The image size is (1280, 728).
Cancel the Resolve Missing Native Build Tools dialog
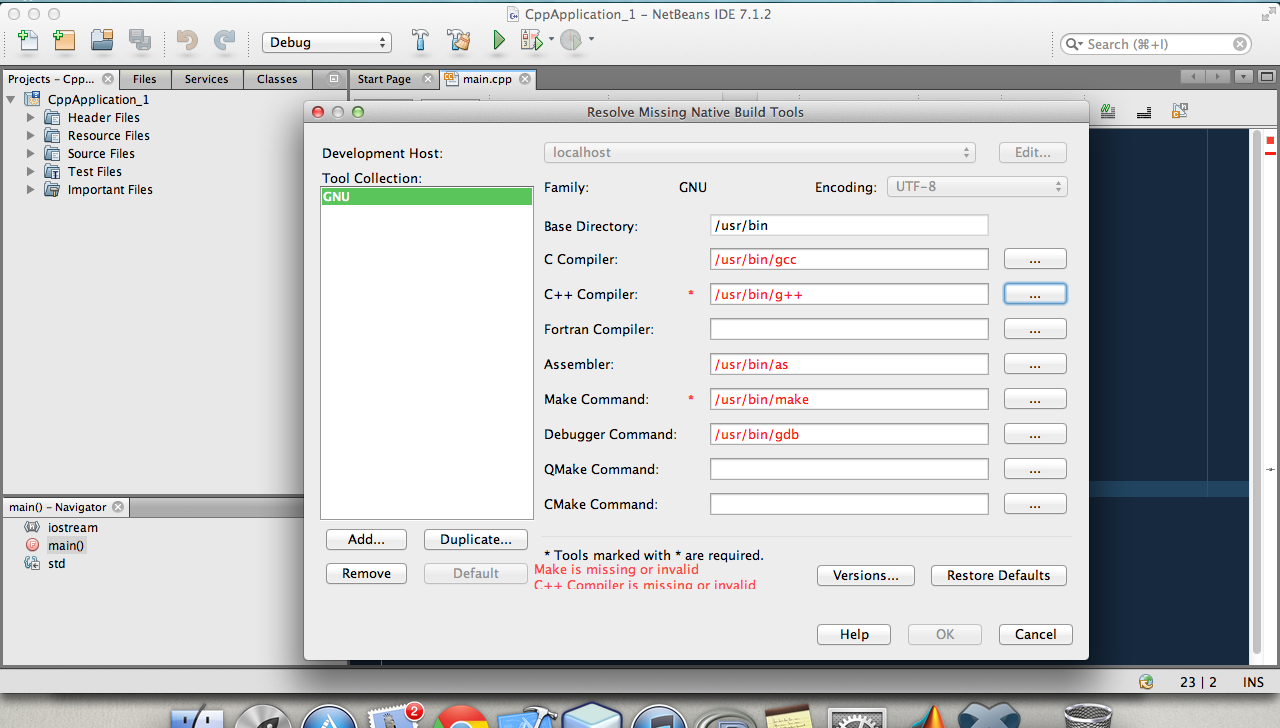(x=1036, y=634)
